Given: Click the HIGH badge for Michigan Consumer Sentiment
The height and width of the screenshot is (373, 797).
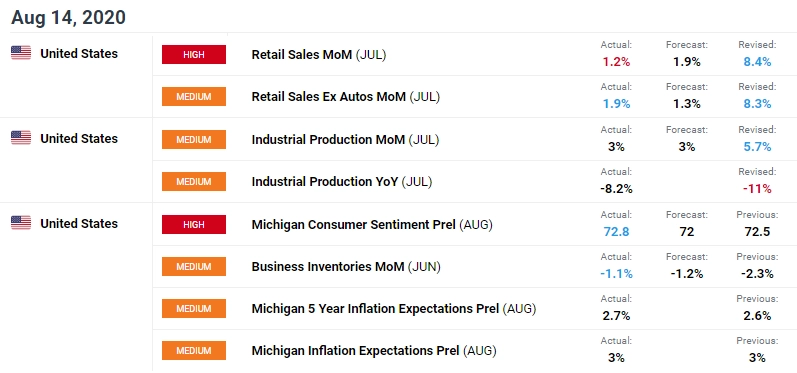Looking at the screenshot, I should 194,224.
